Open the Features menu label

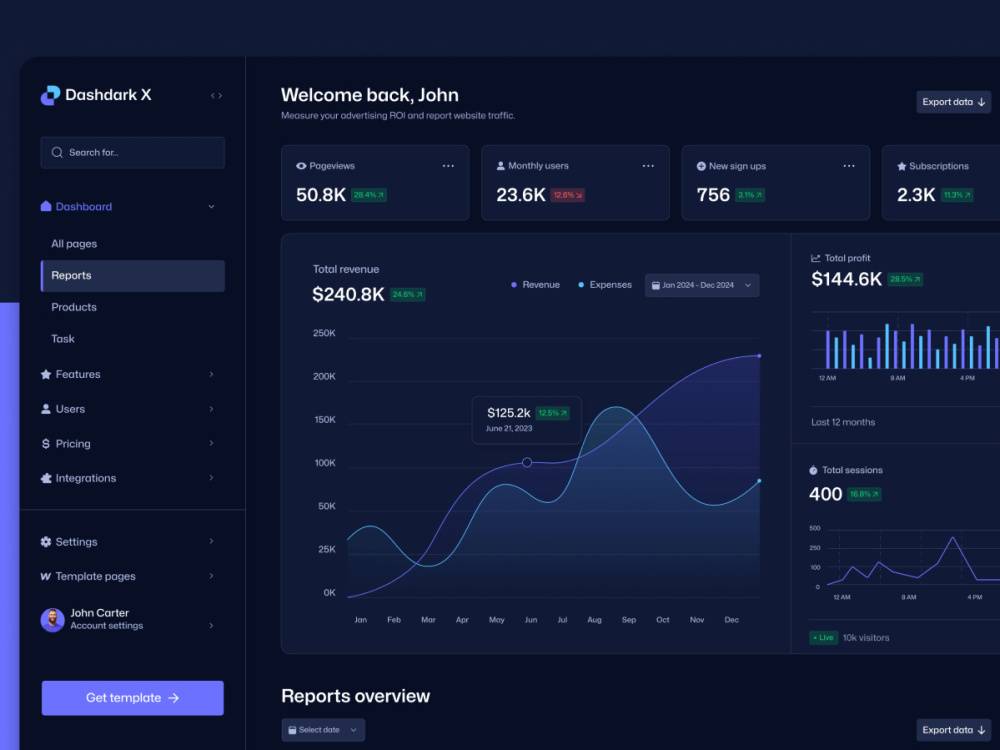pos(78,374)
